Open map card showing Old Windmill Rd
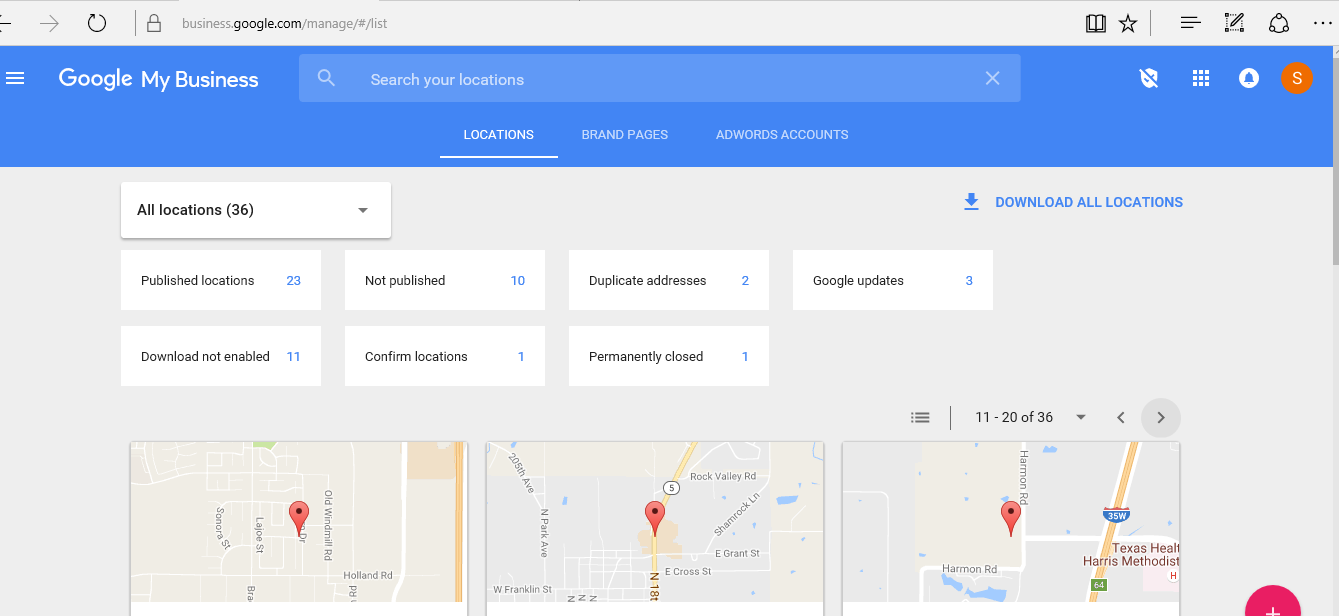This screenshot has width=1339, height=616. click(299, 523)
